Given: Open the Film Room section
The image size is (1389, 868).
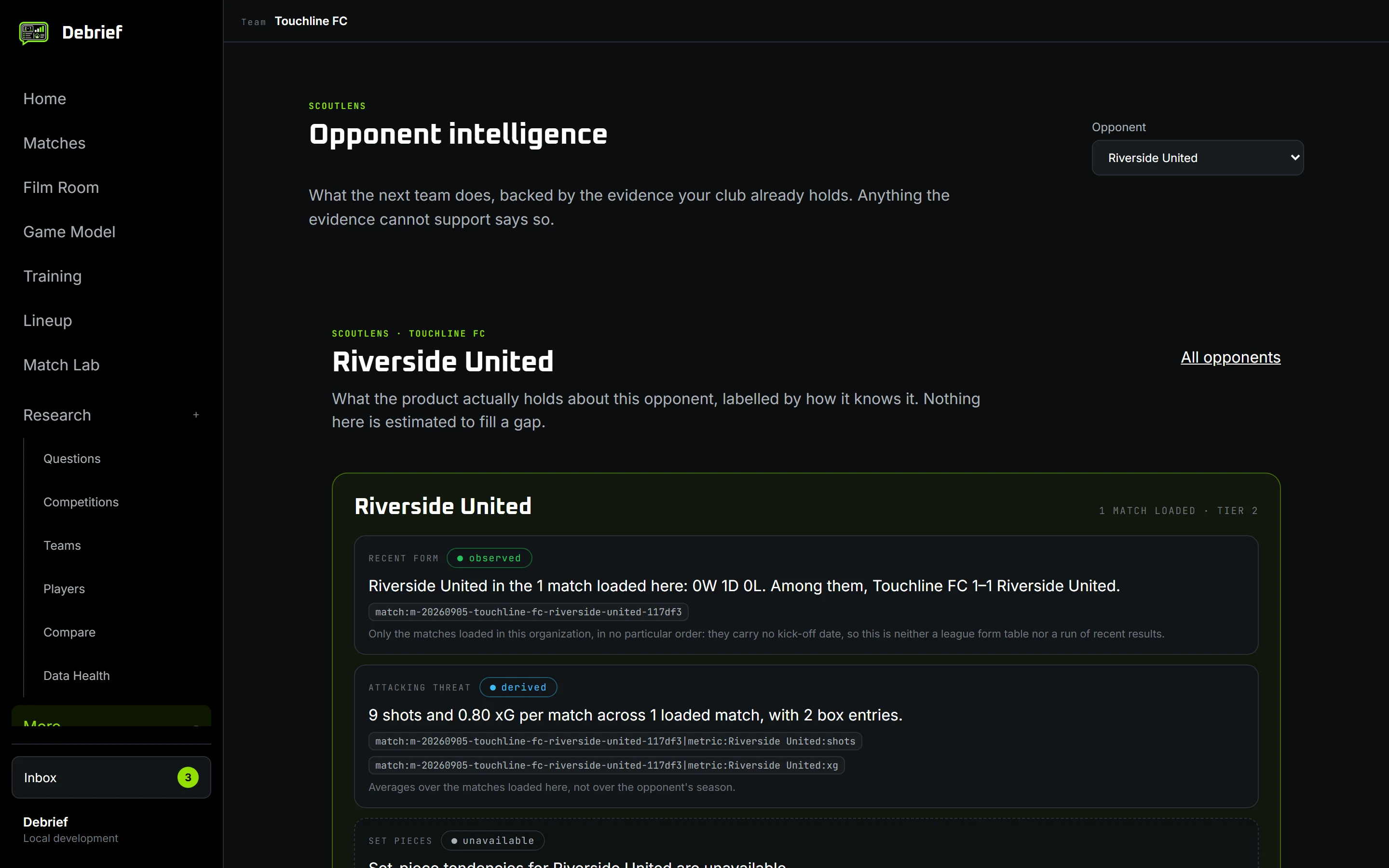Looking at the screenshot, I should click(61, 187).
